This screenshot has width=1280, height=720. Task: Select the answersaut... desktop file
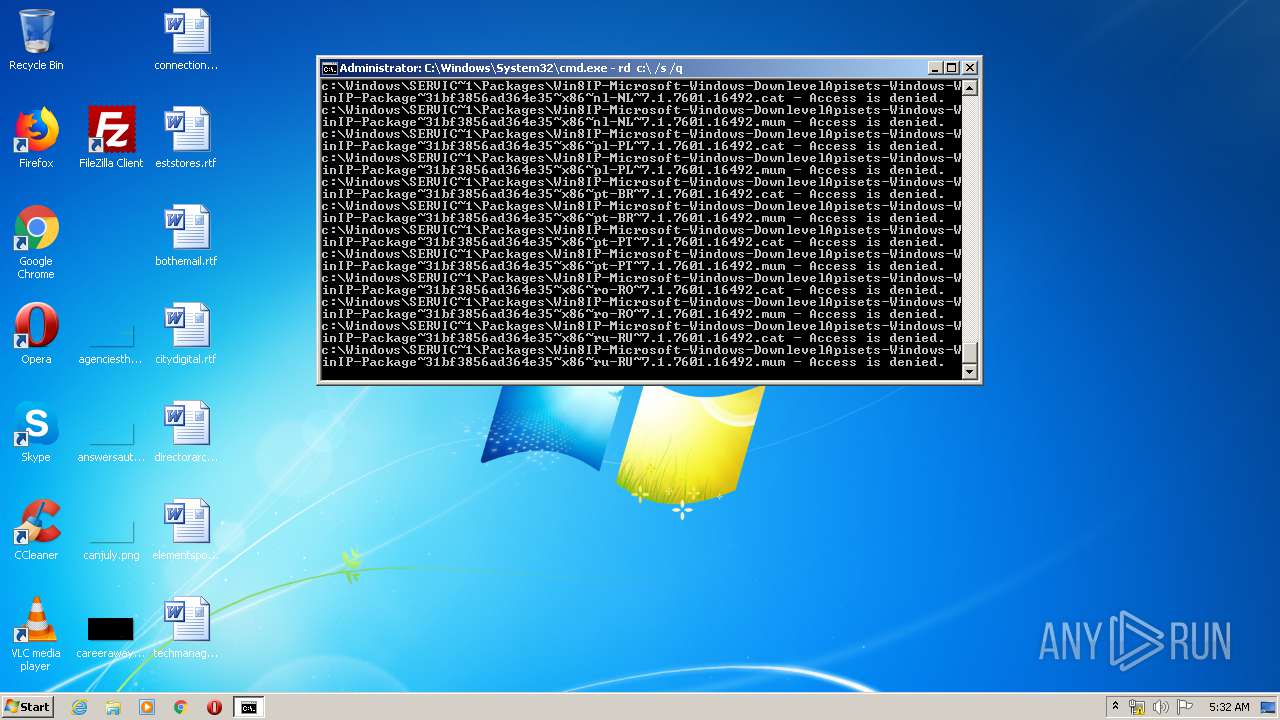pyautogui.click(x=111, y=440)
